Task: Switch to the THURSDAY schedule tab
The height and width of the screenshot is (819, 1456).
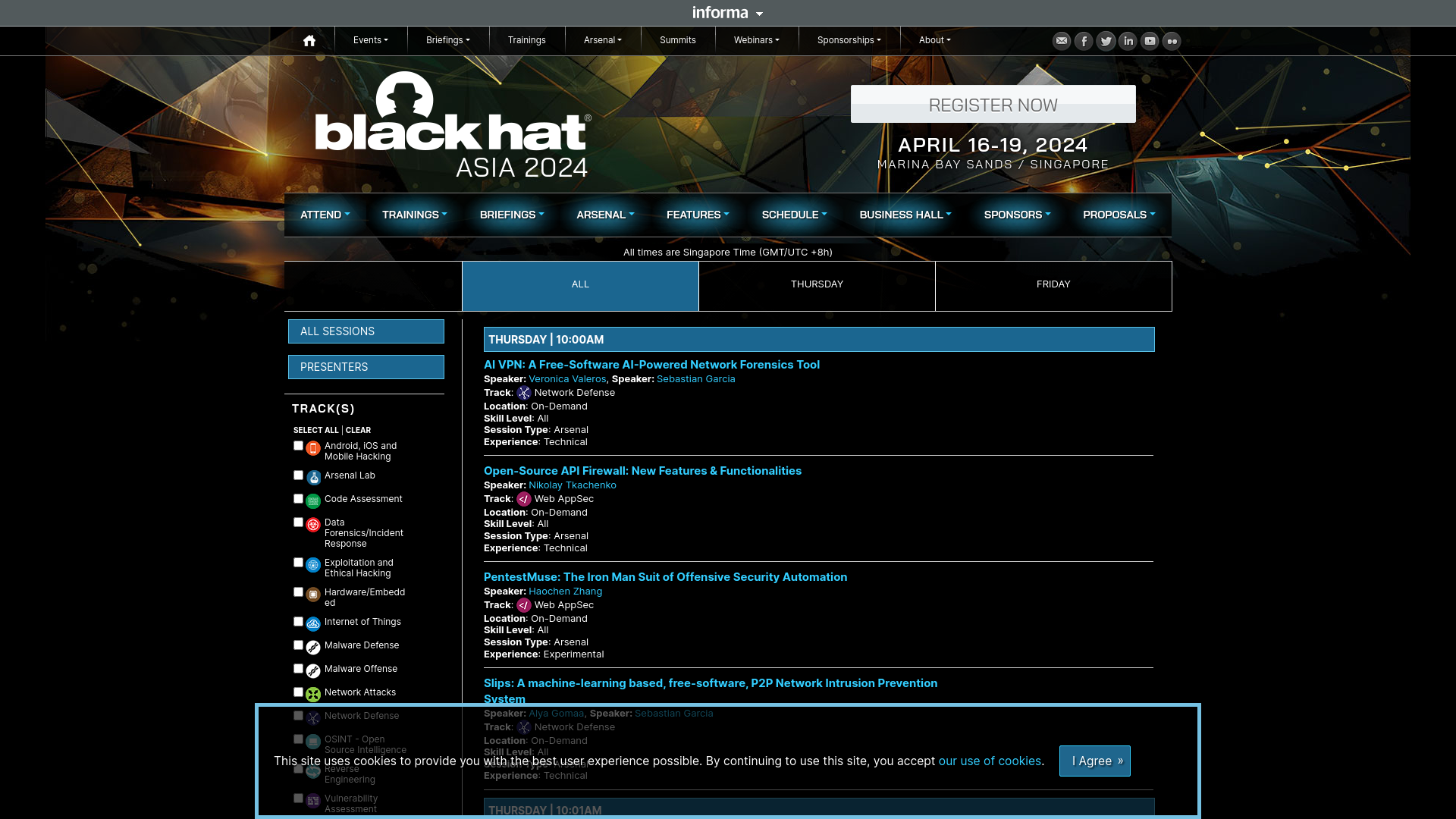Action: (817, 284)
